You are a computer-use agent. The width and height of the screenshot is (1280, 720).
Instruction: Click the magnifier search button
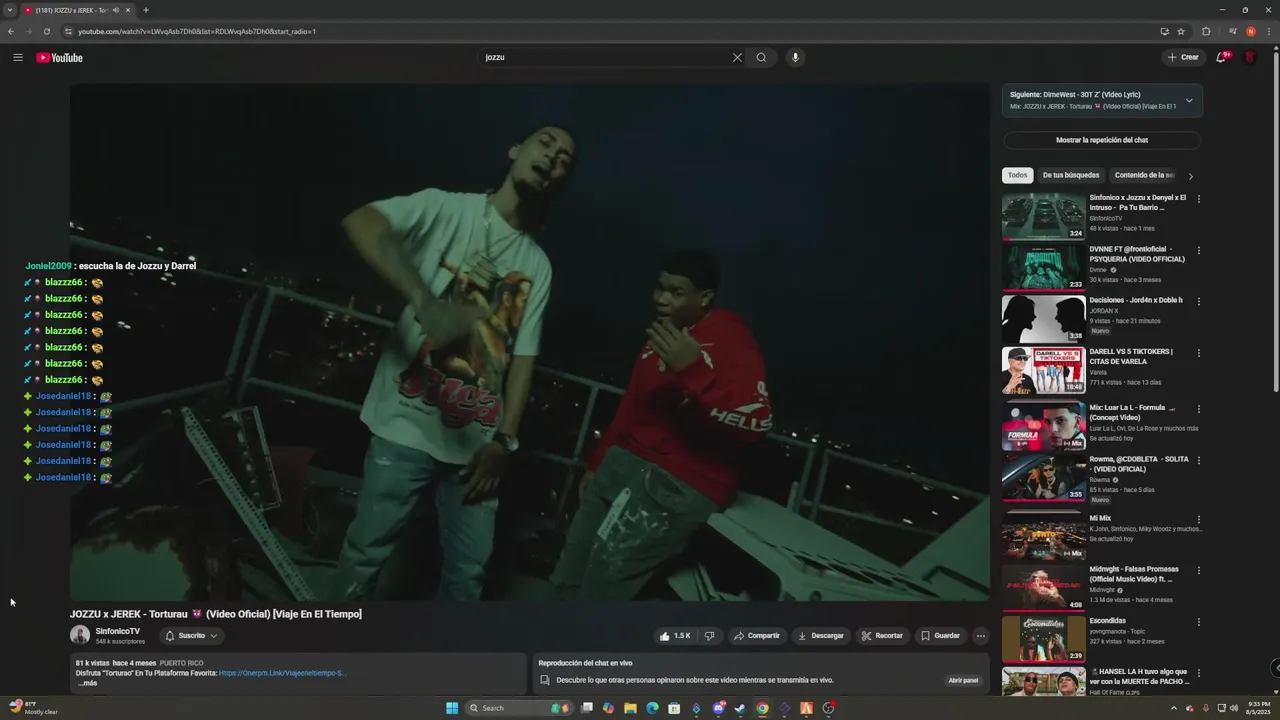(x=761, y=57)
